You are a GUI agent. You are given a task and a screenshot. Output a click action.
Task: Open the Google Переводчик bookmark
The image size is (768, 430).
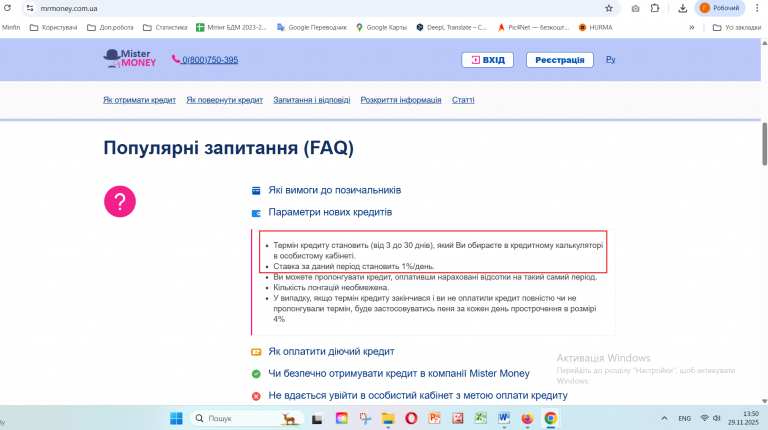[312, 27]
